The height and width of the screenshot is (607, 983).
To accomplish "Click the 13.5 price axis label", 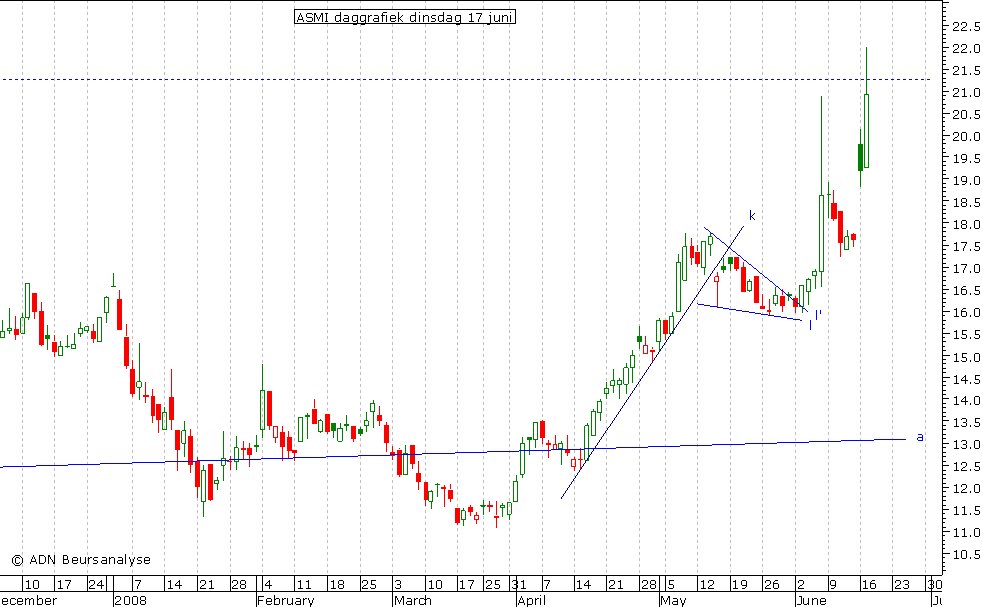I will (x=966, y=423).
